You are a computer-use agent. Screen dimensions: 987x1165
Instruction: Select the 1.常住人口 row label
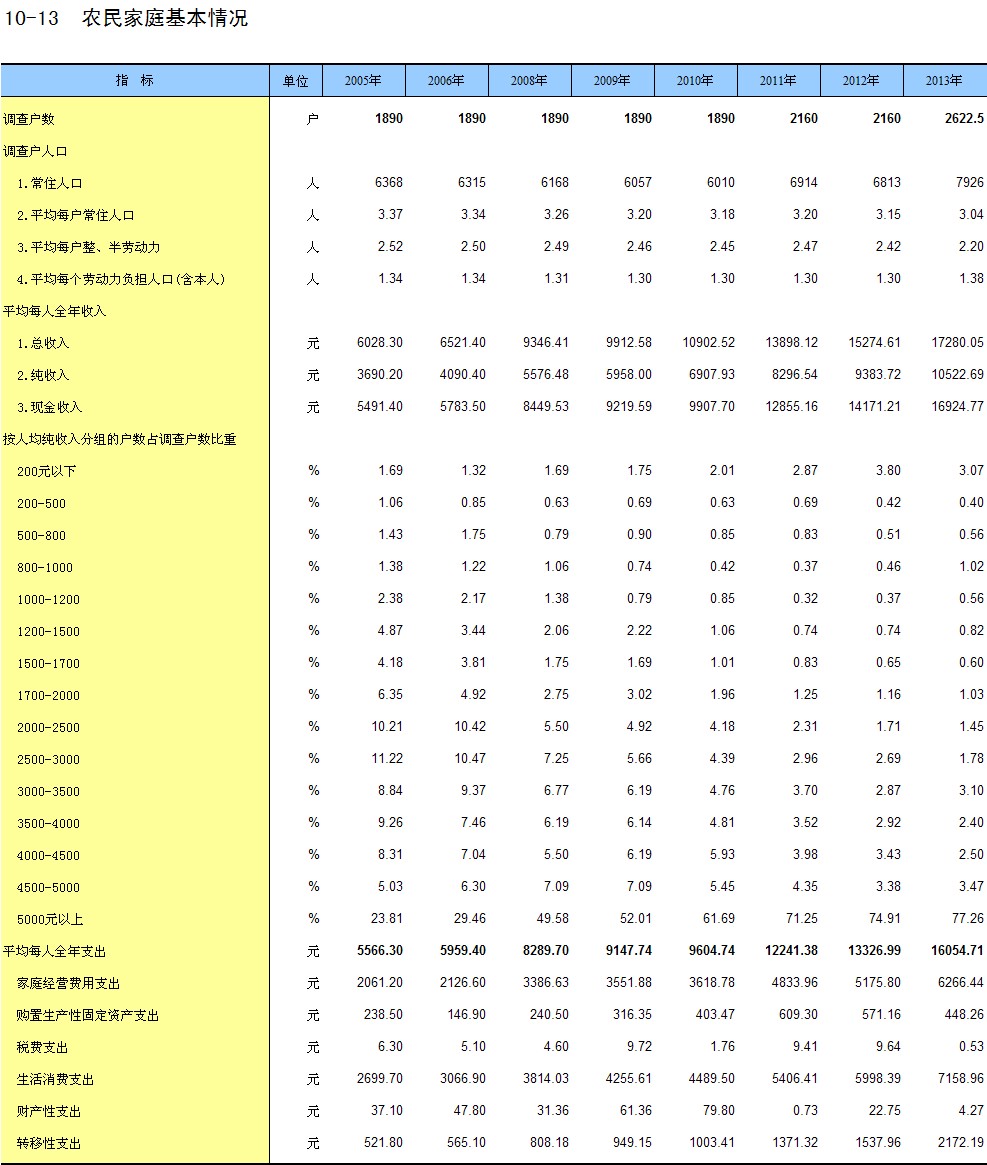tap(50, 183)
